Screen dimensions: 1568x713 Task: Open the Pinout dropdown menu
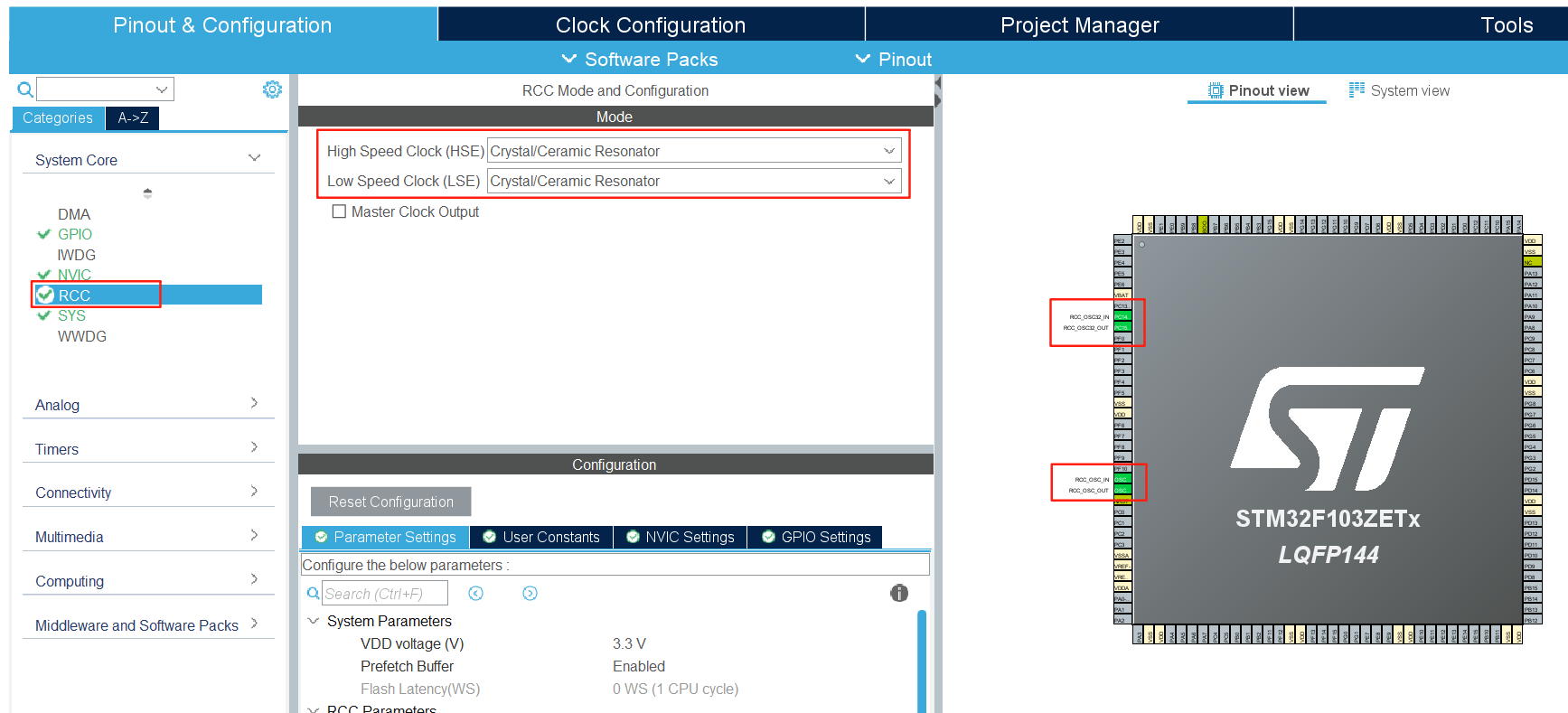[893, 59]
